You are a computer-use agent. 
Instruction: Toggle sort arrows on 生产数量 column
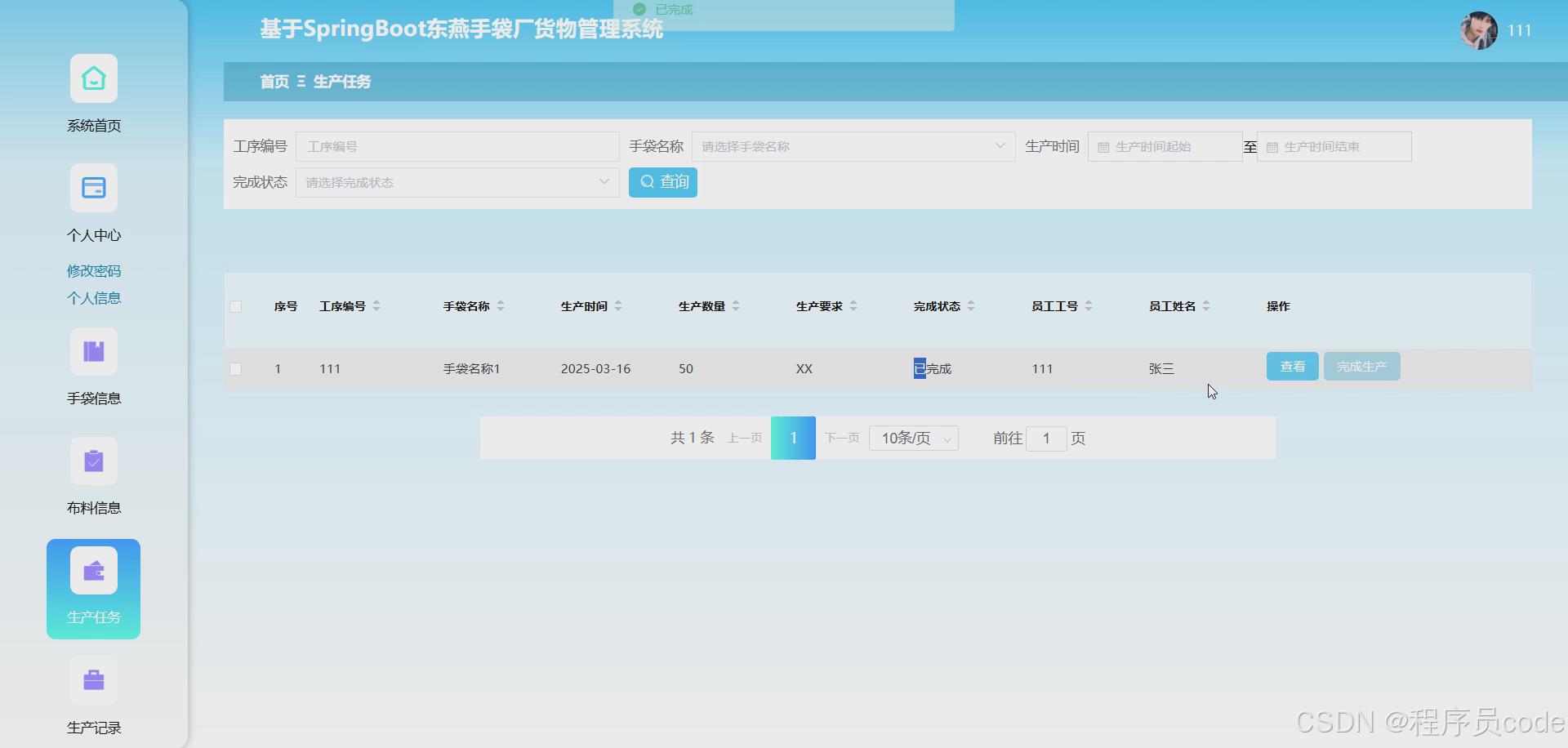tap(736, 305)
